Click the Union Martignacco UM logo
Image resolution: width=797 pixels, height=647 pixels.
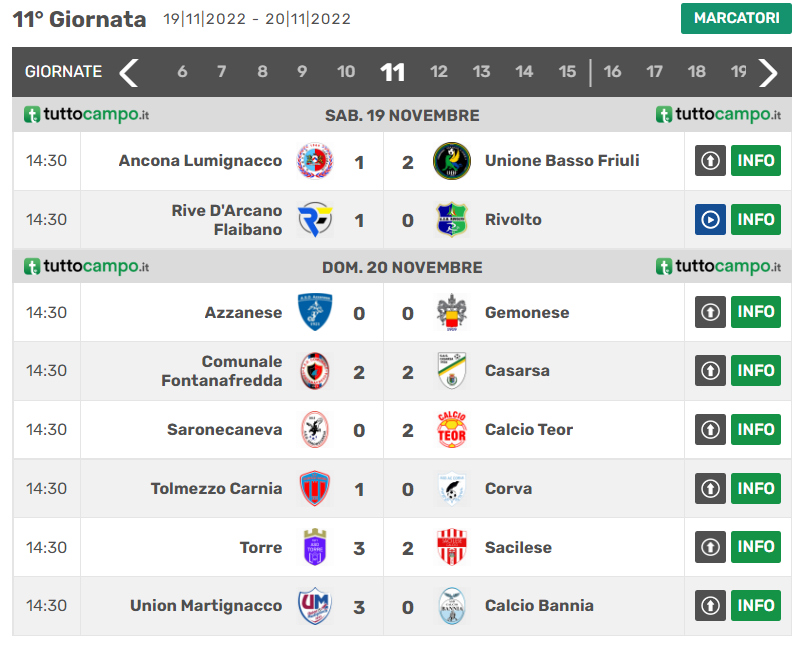[x=315, y=606]
